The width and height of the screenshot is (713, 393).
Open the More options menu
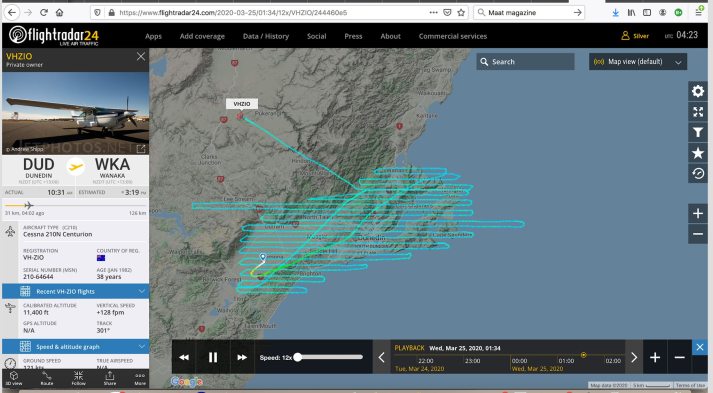pyautogui.click(x=140, y=378)
